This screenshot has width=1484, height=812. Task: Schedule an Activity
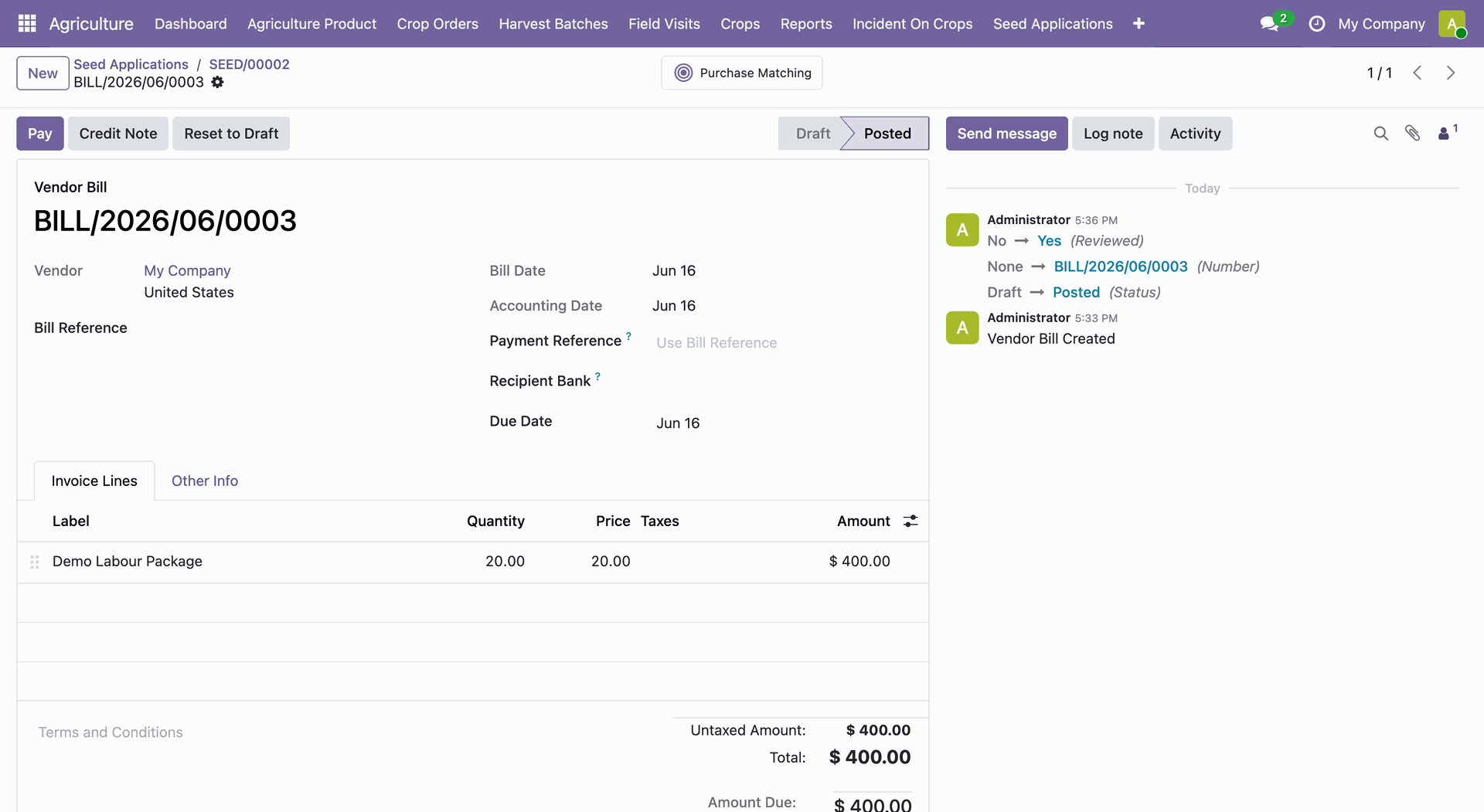click(1195, 134)
